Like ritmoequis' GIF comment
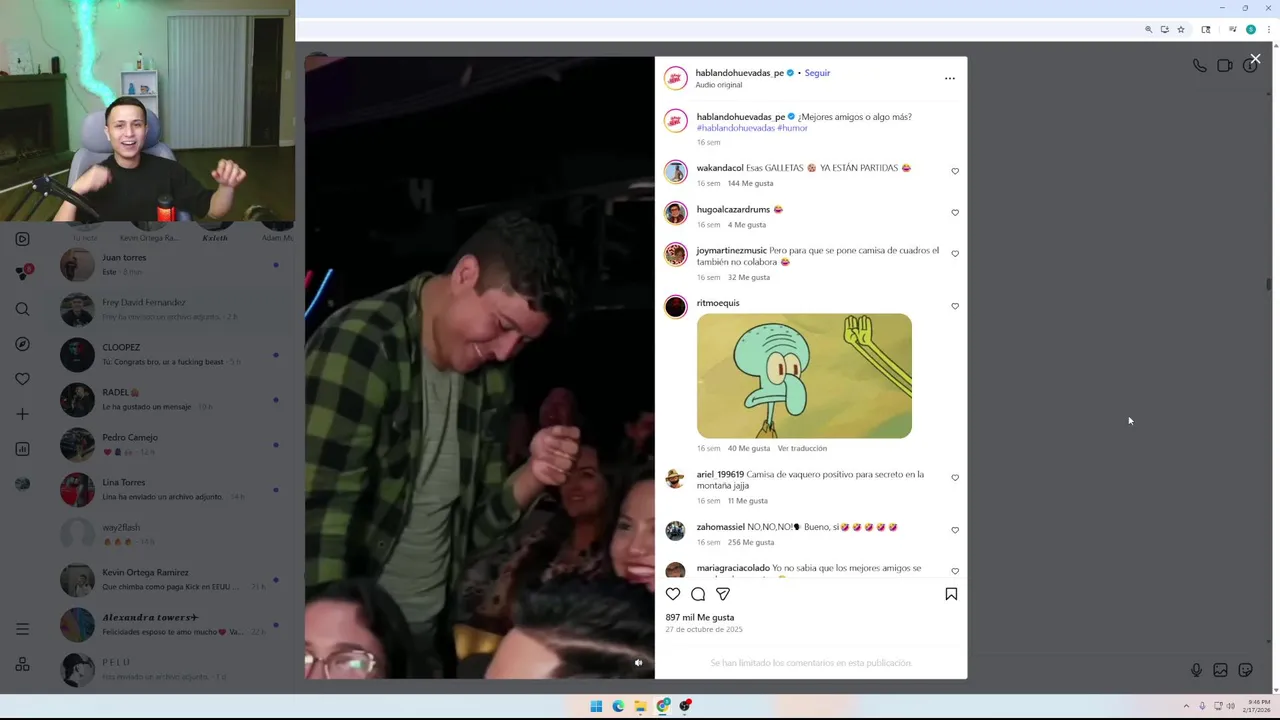Viewport: 1280px width, 720px height. pos(955,306)
